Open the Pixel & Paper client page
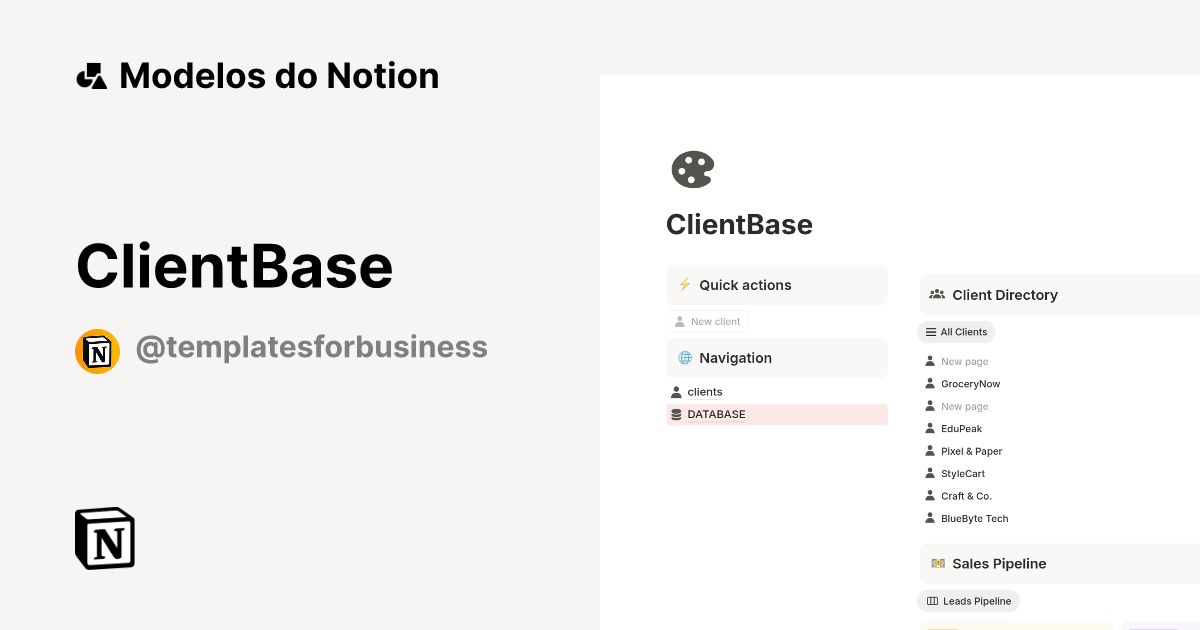 [971, 450]
